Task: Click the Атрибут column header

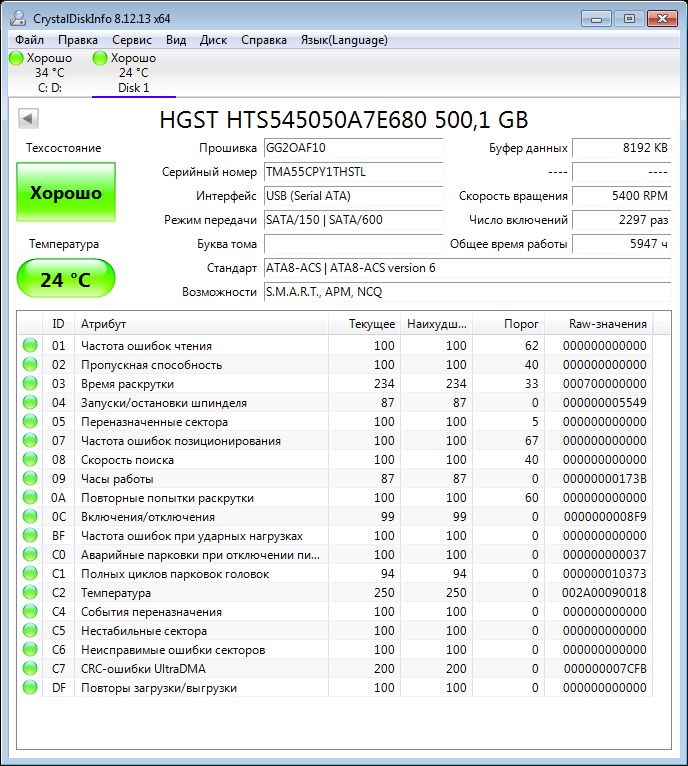Action: click(x=201, y=324)
